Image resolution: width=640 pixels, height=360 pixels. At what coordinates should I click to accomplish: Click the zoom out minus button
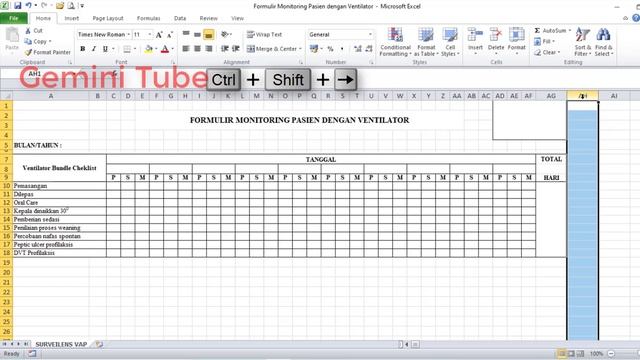click(611, 353)
